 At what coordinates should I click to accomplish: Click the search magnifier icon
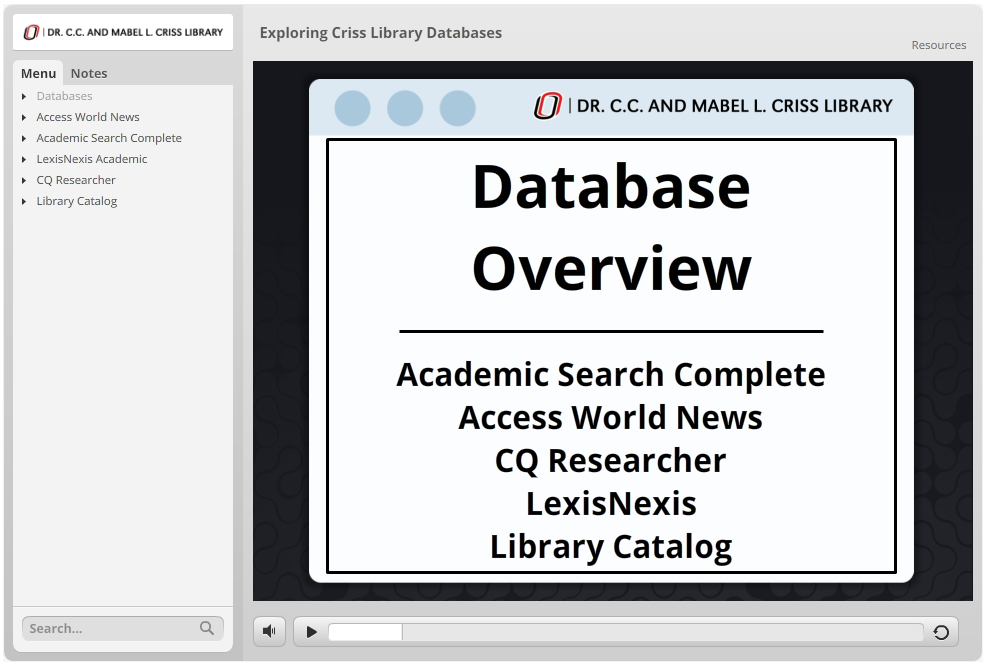coord(206,628)
